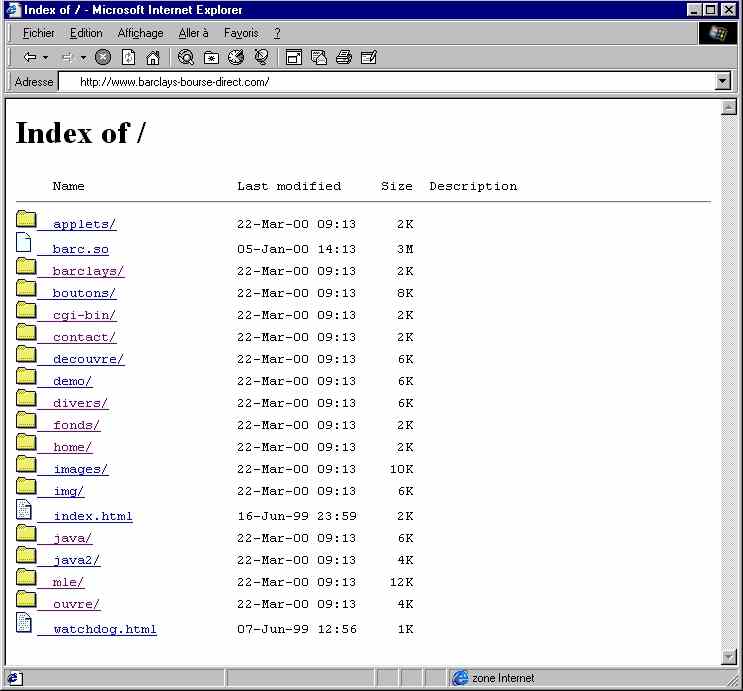Click the zone Internet status bar entry
743x691 pixels.
pos(493,678)
